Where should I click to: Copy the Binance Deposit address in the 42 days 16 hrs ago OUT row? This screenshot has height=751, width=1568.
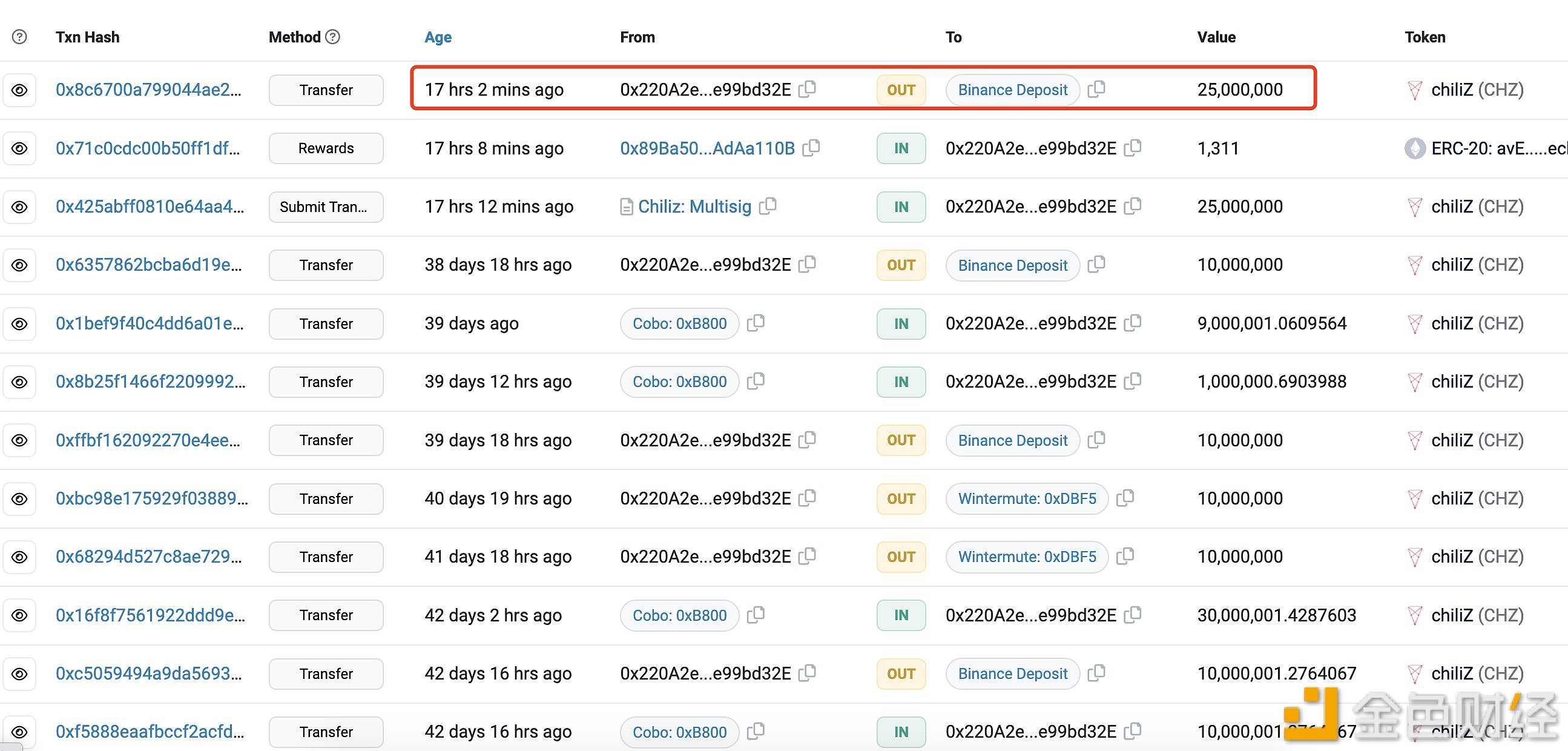1096,672
